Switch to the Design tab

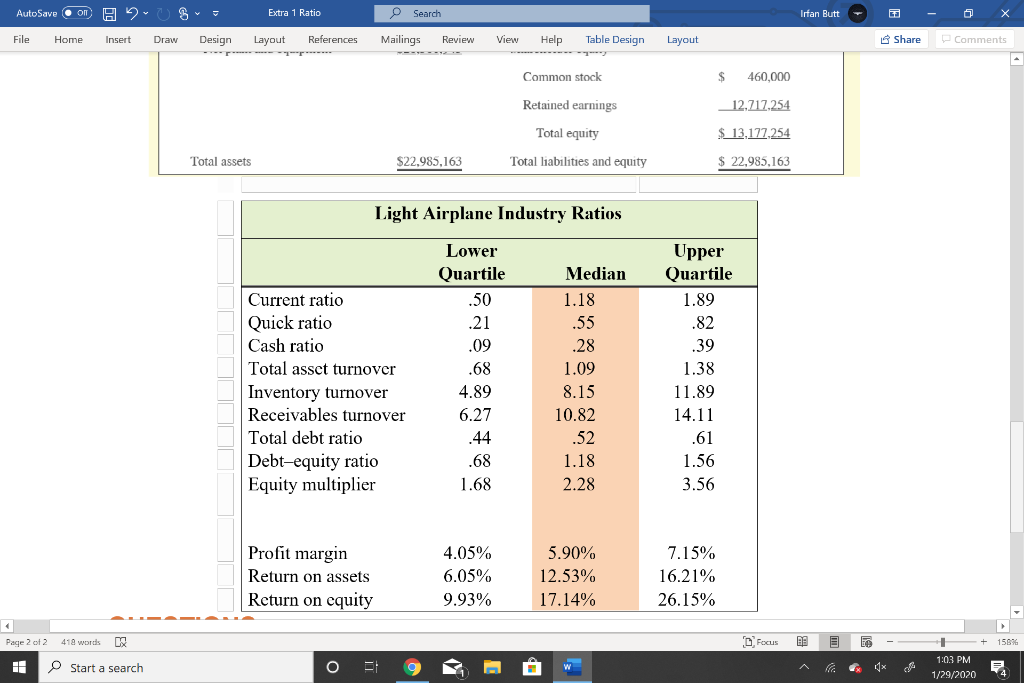pyautogui.click(x=216, y=39)
